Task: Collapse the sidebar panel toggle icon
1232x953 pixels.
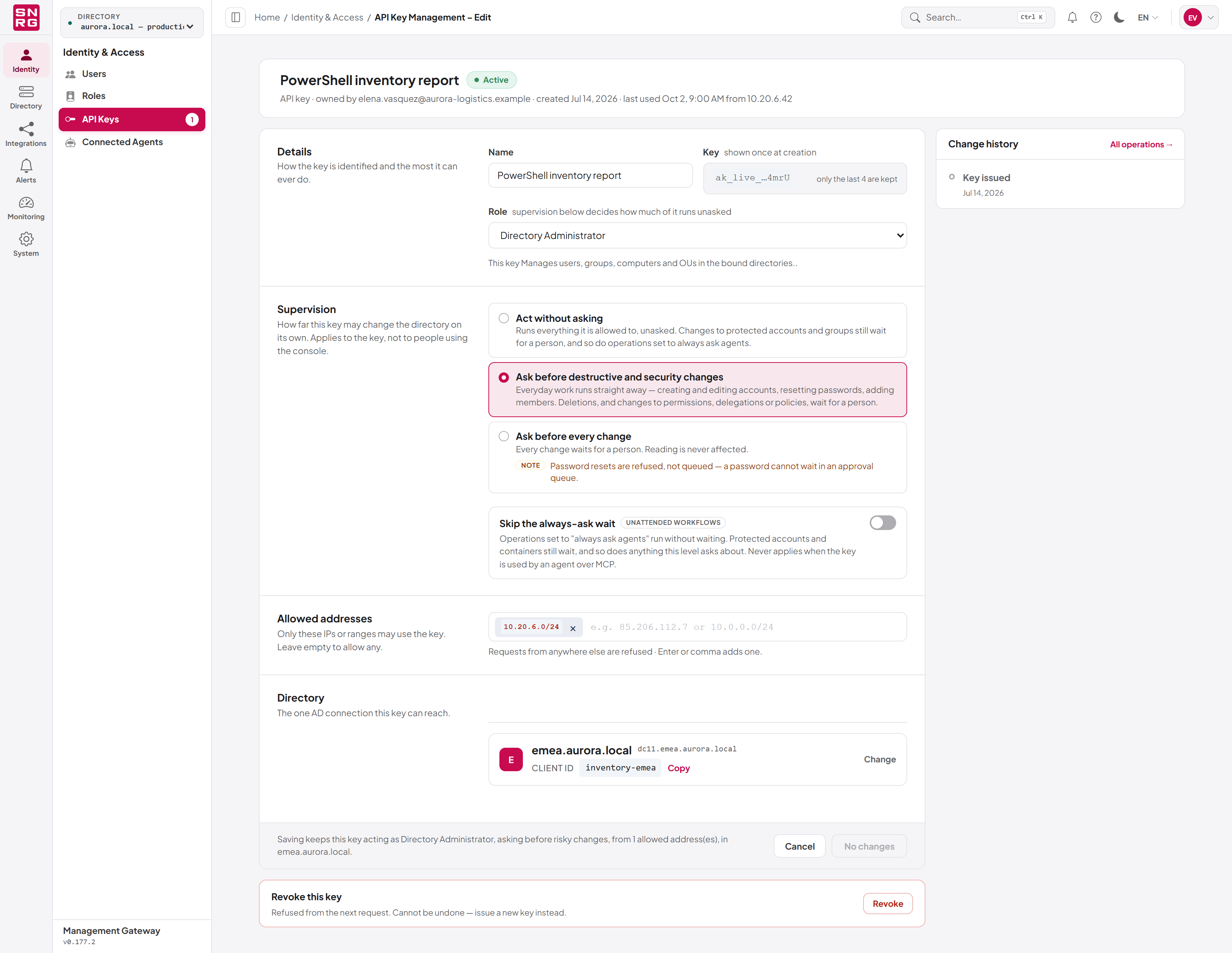Action: coord(236,18)
